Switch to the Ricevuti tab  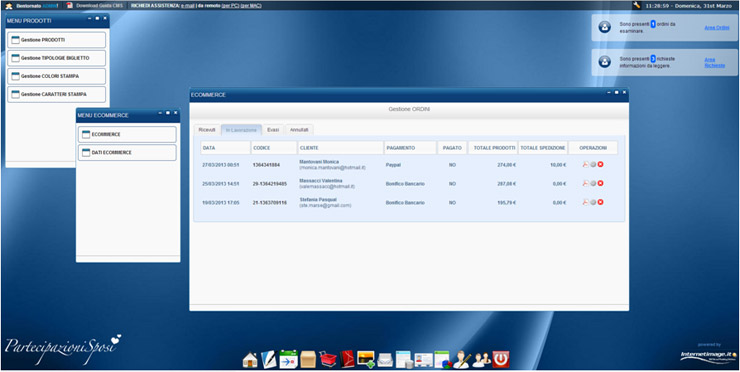click(207, 129)
